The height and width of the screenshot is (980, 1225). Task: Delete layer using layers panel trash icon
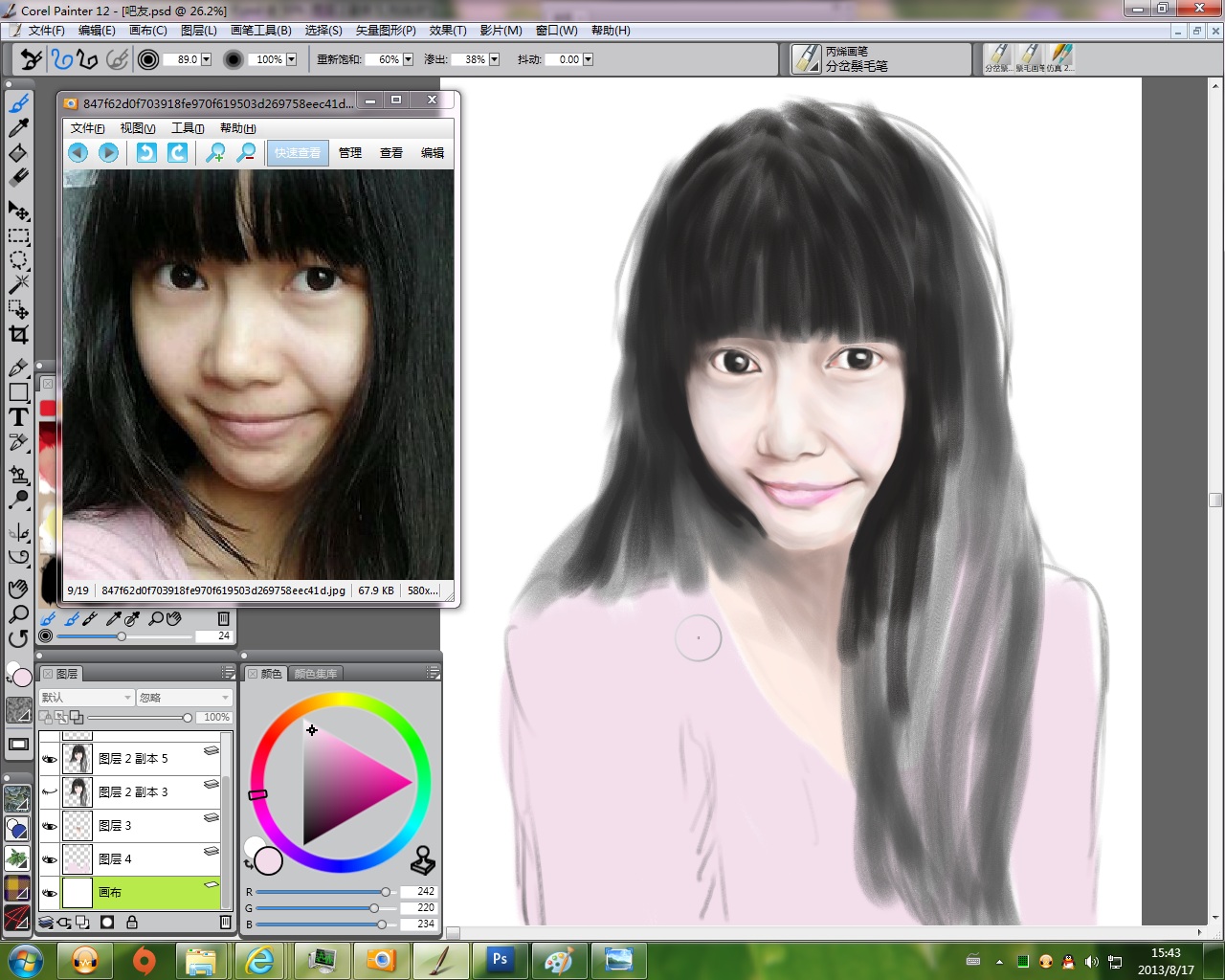(226, 923)
